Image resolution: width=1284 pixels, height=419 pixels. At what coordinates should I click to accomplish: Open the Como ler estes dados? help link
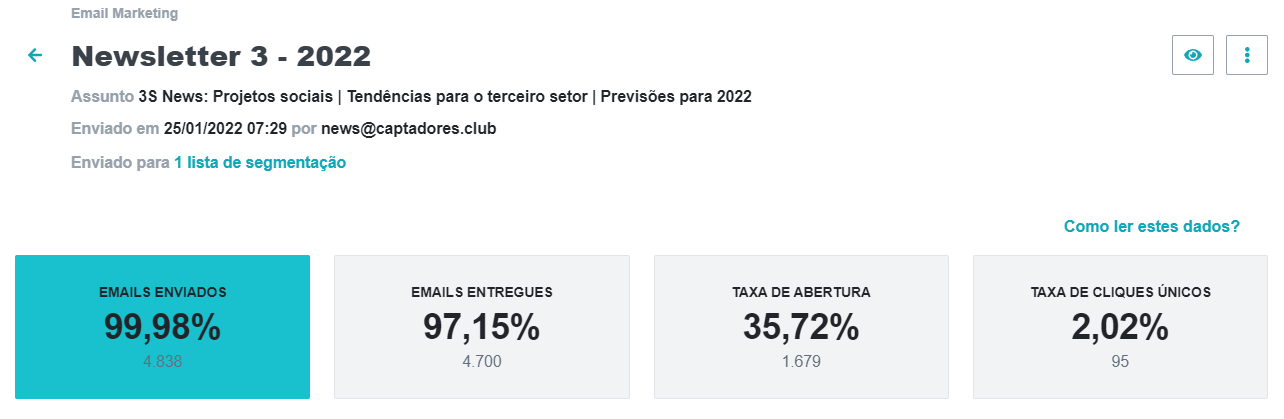pyautogui.click(x=1152, y=227)
